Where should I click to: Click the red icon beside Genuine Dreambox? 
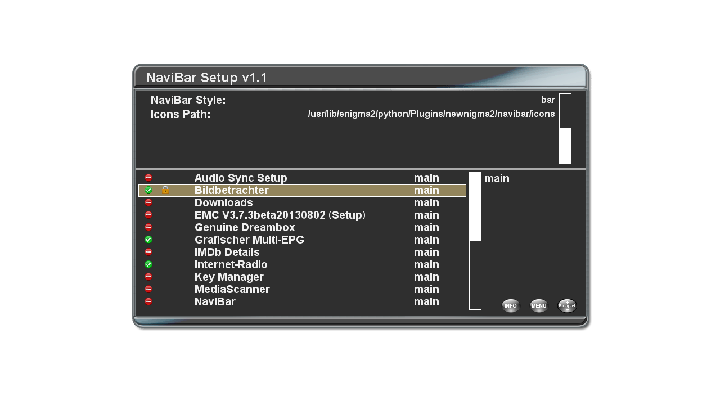pyautogui.click(x=148, y=228)
